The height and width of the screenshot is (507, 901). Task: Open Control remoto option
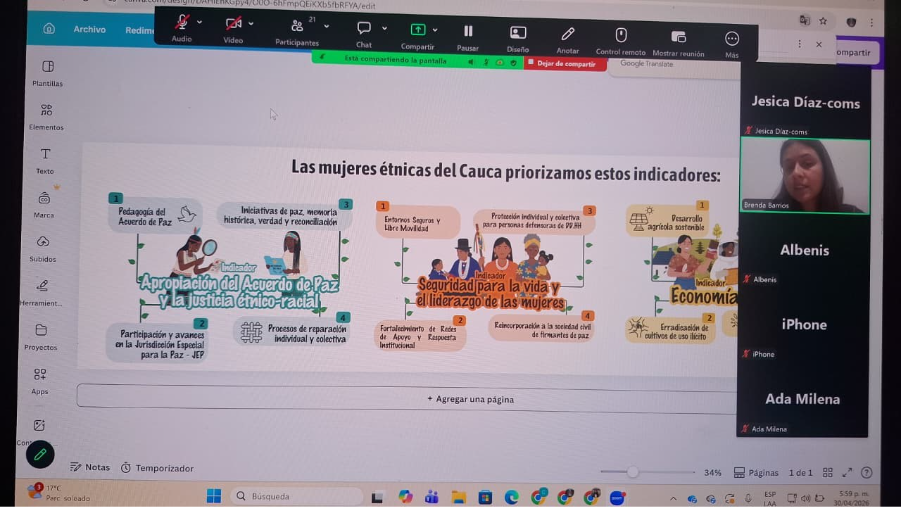pos(621,41)
